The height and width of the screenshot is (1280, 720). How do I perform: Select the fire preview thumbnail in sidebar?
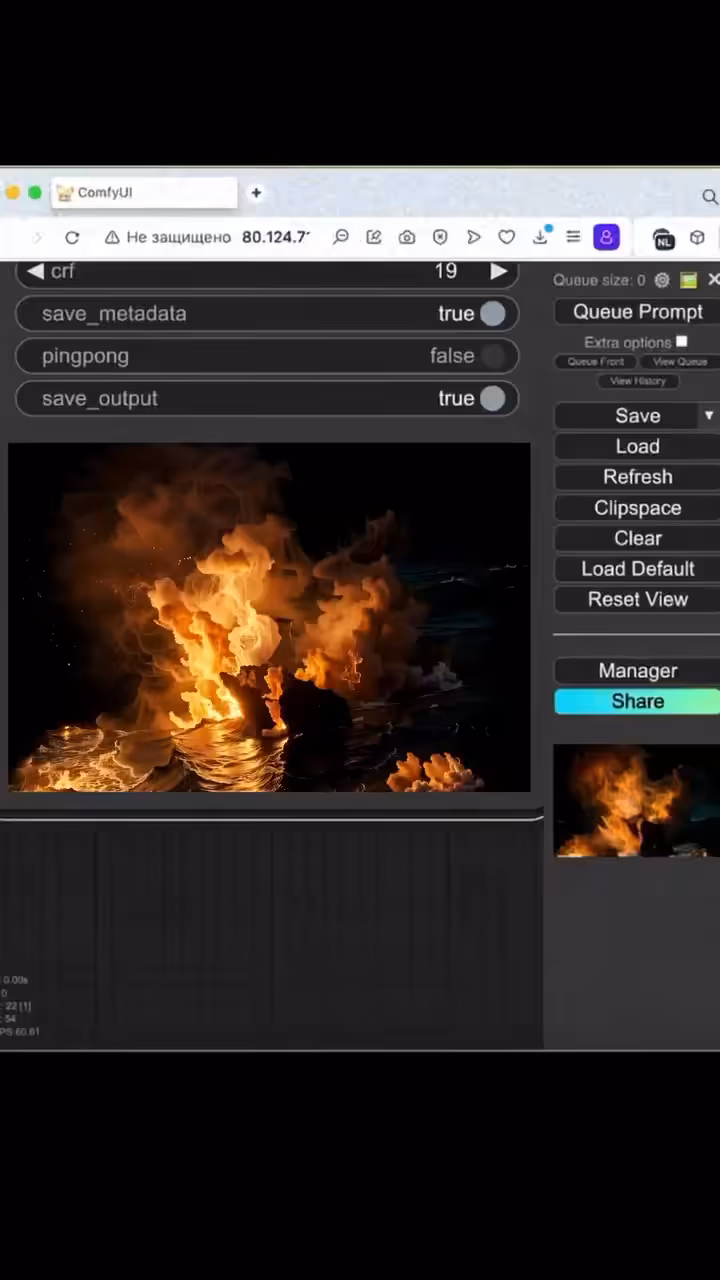[637, 801]
